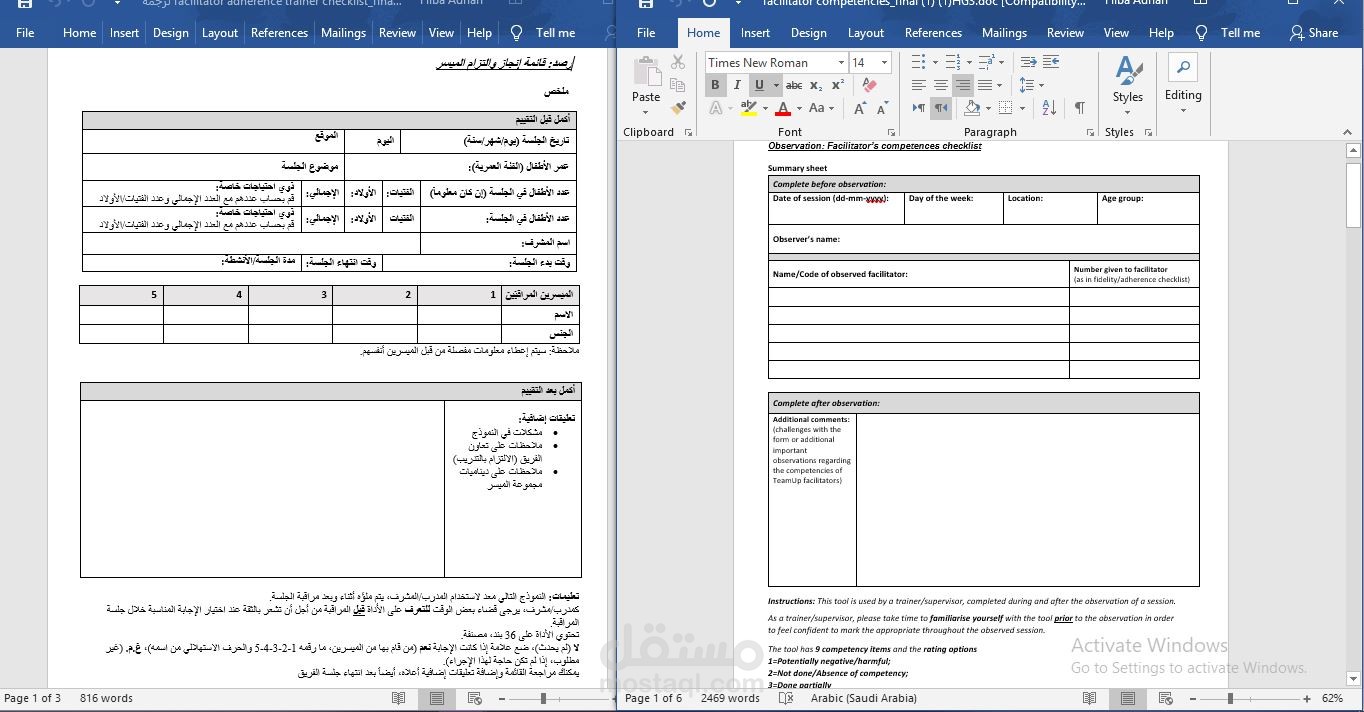Toggle Strikethrough formatting
The image size is (1364, 712).
click(794, 85)
